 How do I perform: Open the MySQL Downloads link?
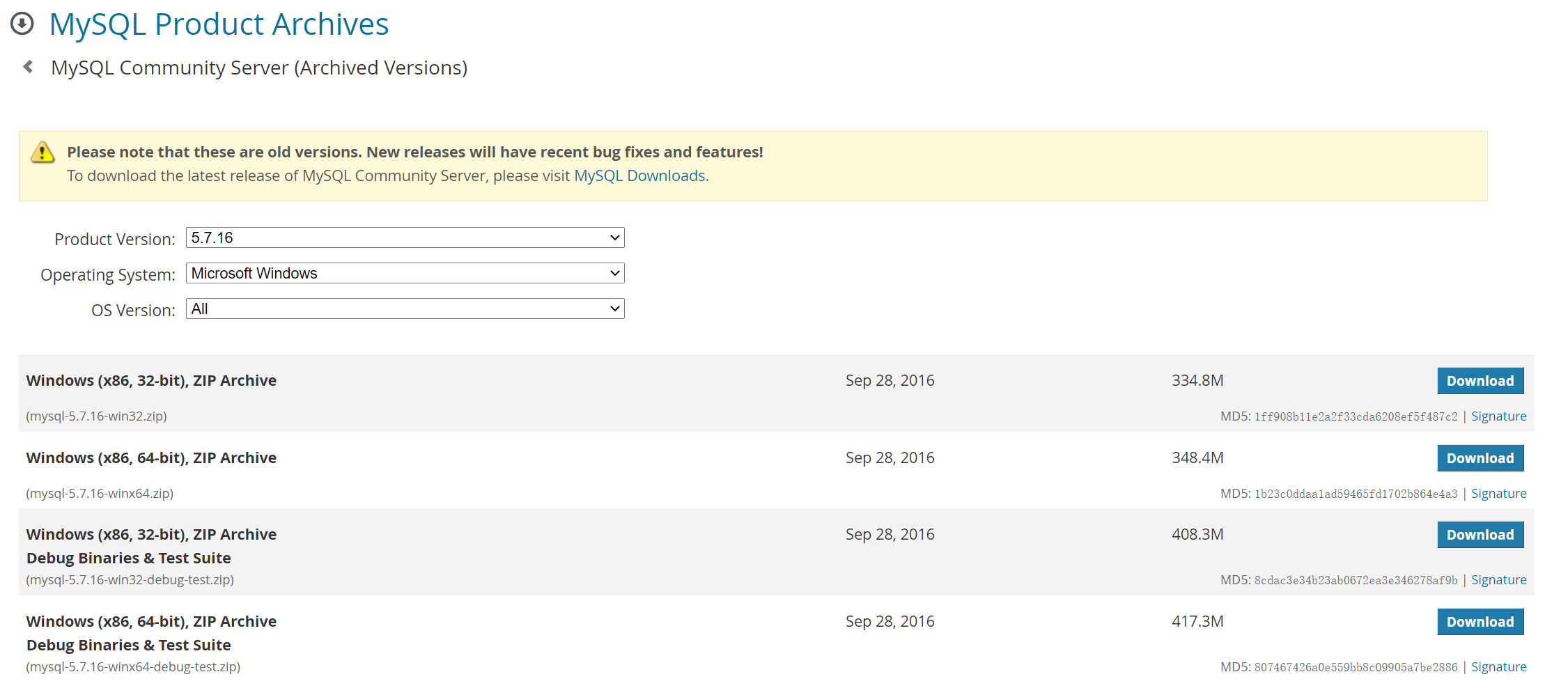click(x=639, y=175)
